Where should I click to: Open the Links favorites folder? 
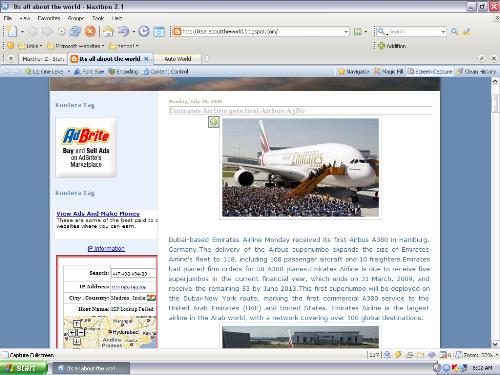click(30, 46)
